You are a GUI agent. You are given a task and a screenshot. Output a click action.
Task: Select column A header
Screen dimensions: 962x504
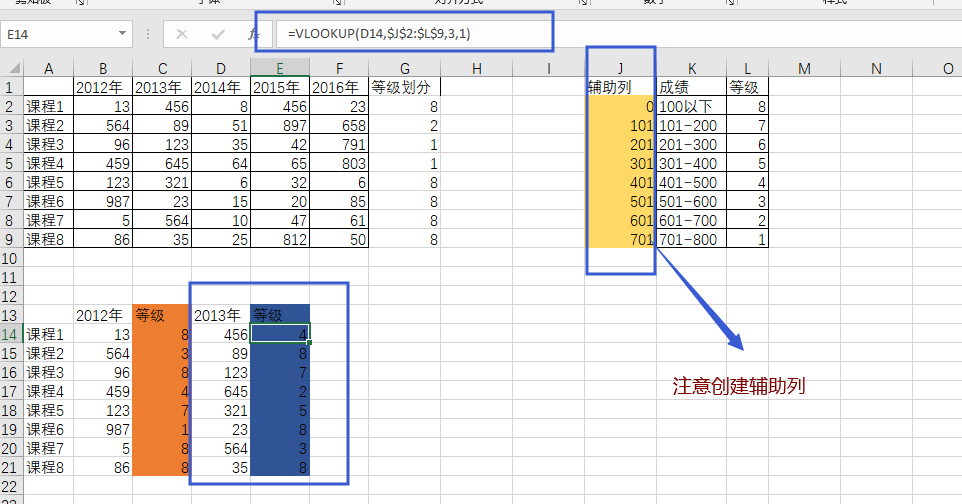coord(48,68)
